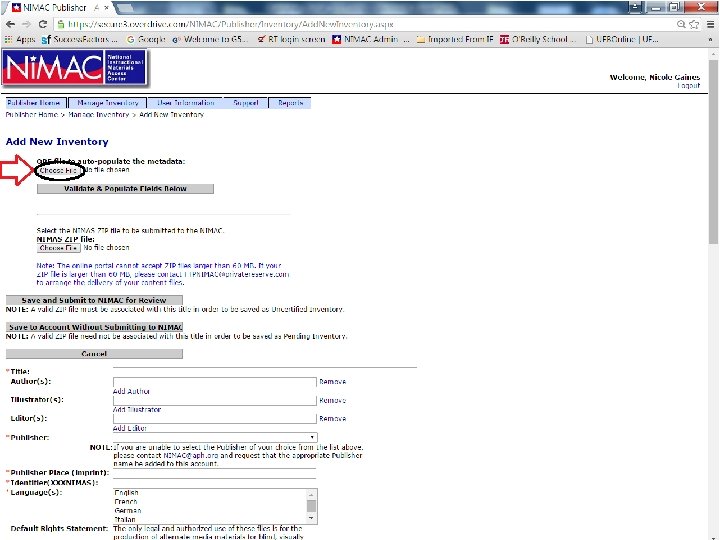
Task: Open the NIMAC Admin bookmark
Action: coord(370,39)
